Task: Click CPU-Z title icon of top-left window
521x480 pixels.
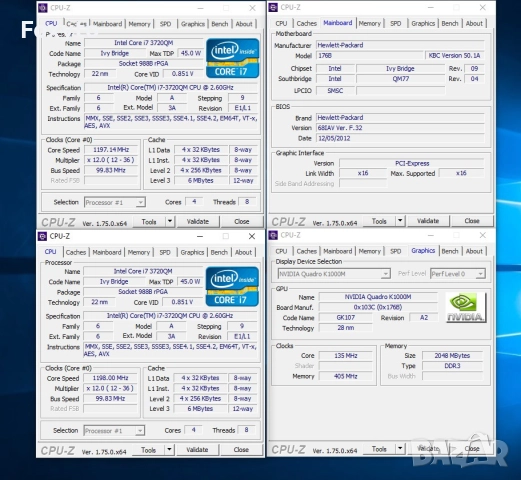Action: (x=43, y=8)
